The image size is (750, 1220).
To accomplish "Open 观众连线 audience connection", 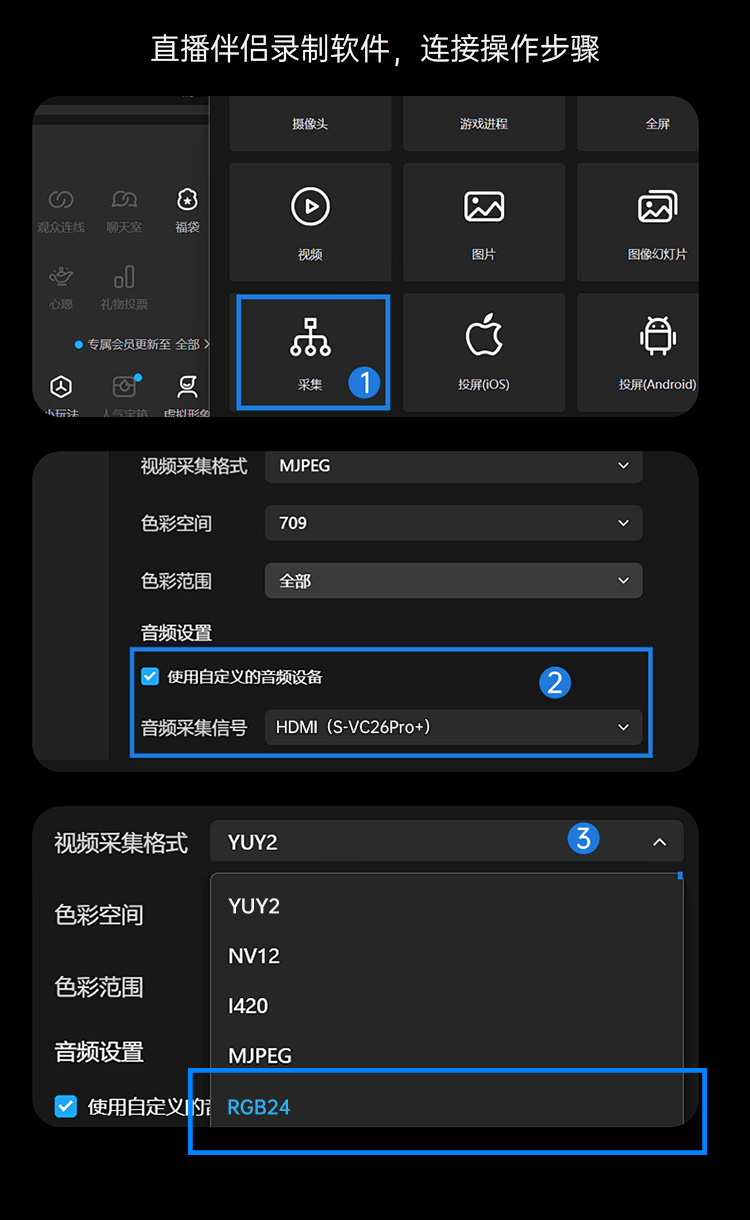I will coord(61,210).
